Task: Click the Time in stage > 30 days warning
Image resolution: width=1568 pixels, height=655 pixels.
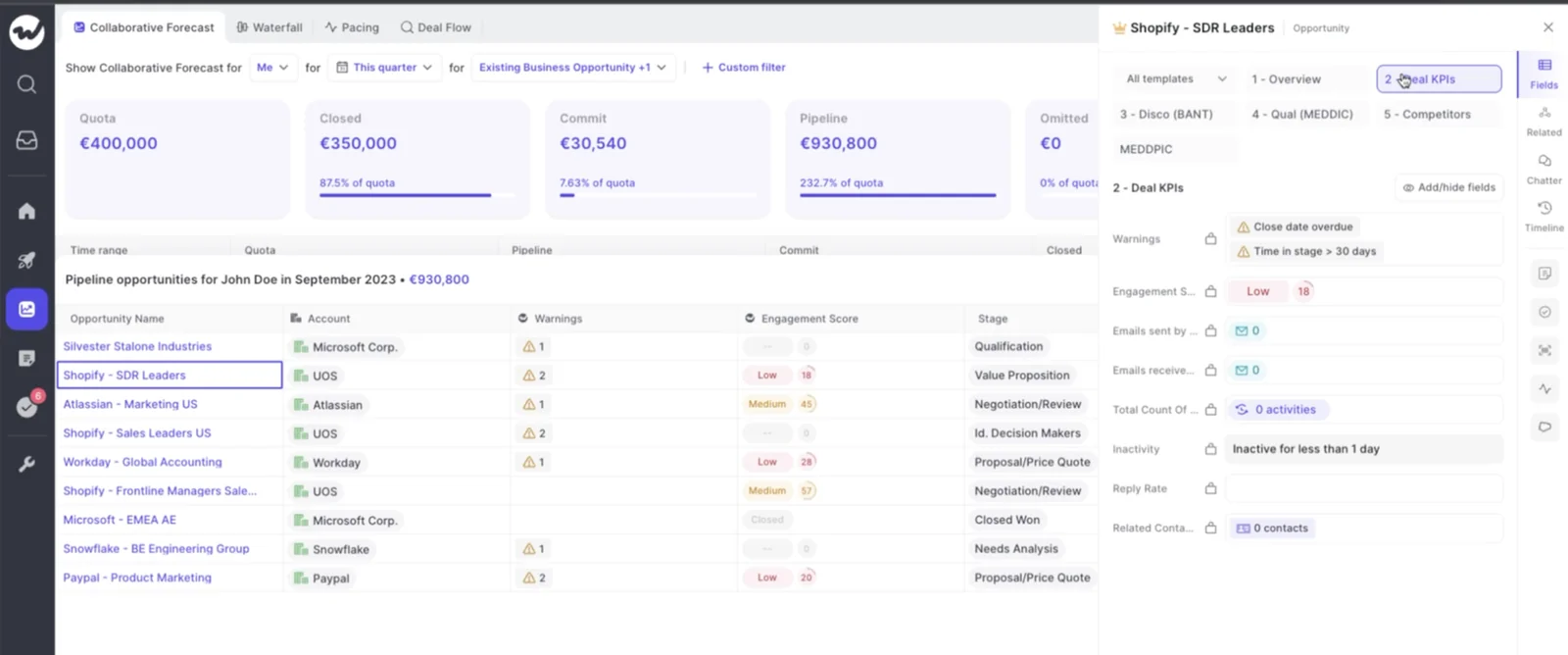Action: 1306,251
